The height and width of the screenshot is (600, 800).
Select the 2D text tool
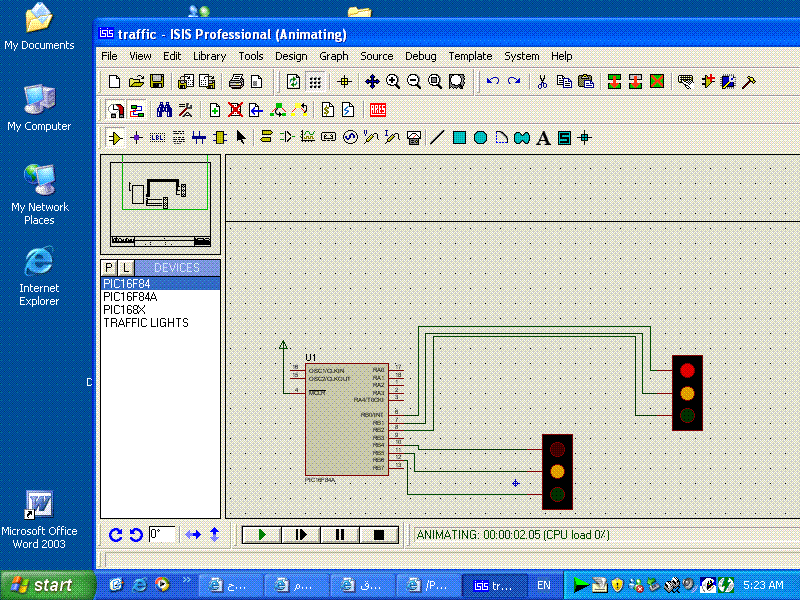tap(543, 138)
